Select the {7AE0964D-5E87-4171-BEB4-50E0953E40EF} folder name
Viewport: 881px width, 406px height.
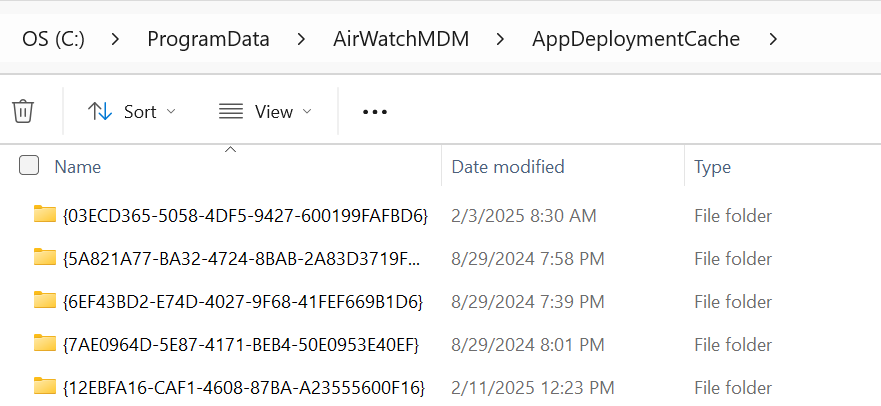tap(240, 344)
